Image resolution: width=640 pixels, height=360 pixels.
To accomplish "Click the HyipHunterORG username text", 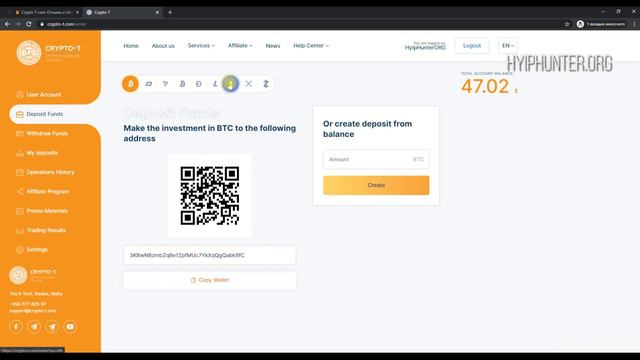I will tap(425, 48).
